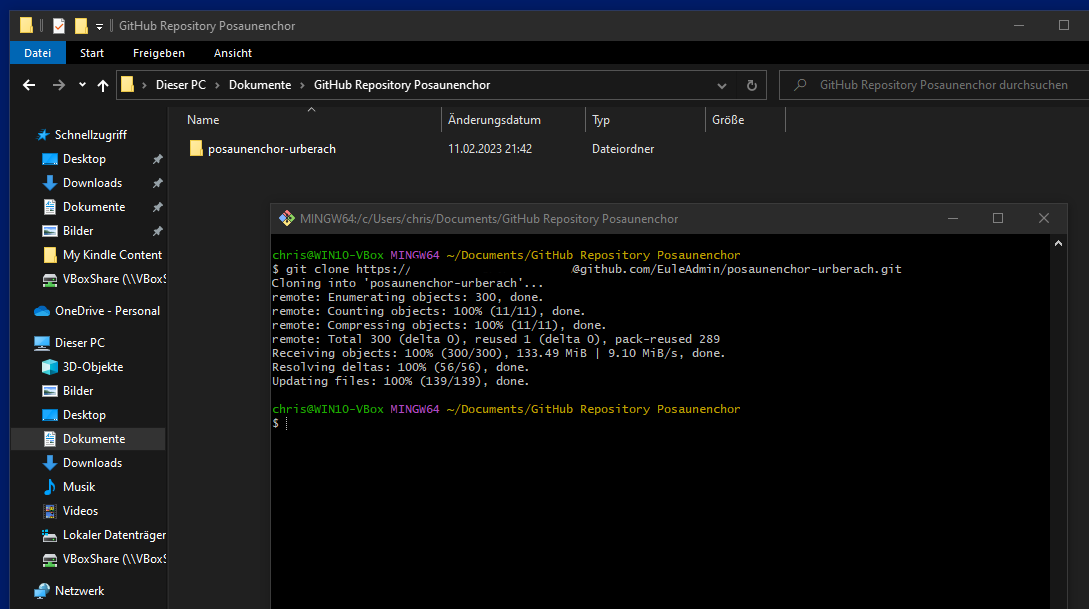Screen dimensions: 1089x609
Task: Open Netzwerk in navigation pane
Action: [79, 590]
